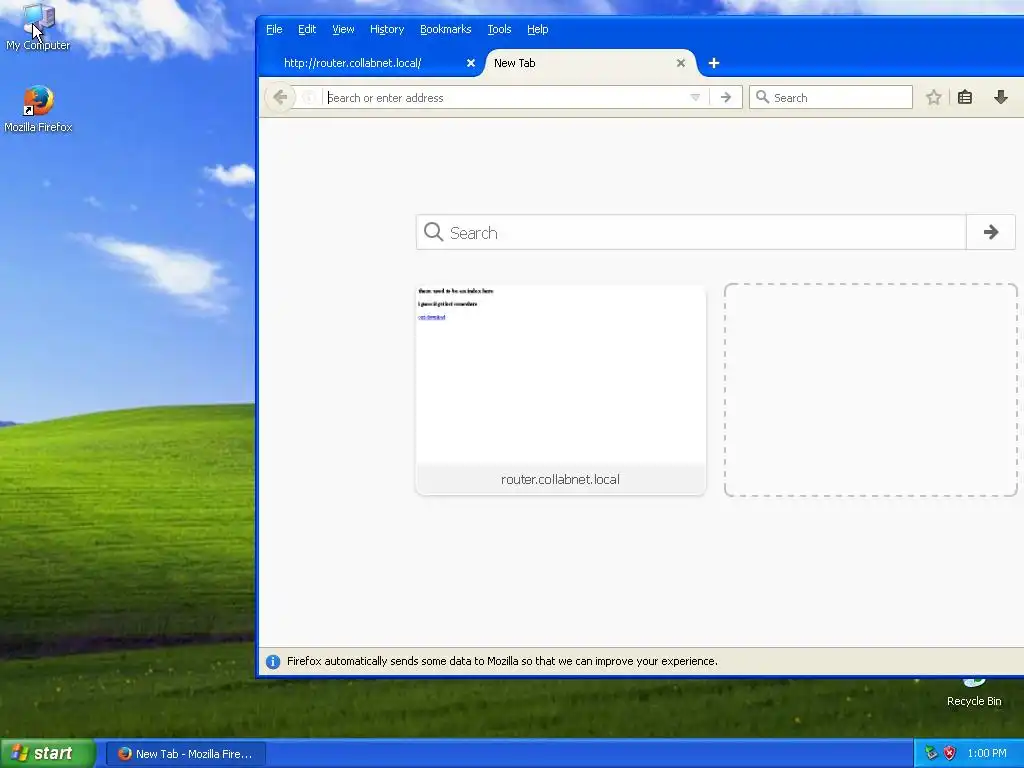The width and height of the screenshot is (1024, 768).
Task: Click the info icon in notification bar
Action: (273, 662)
